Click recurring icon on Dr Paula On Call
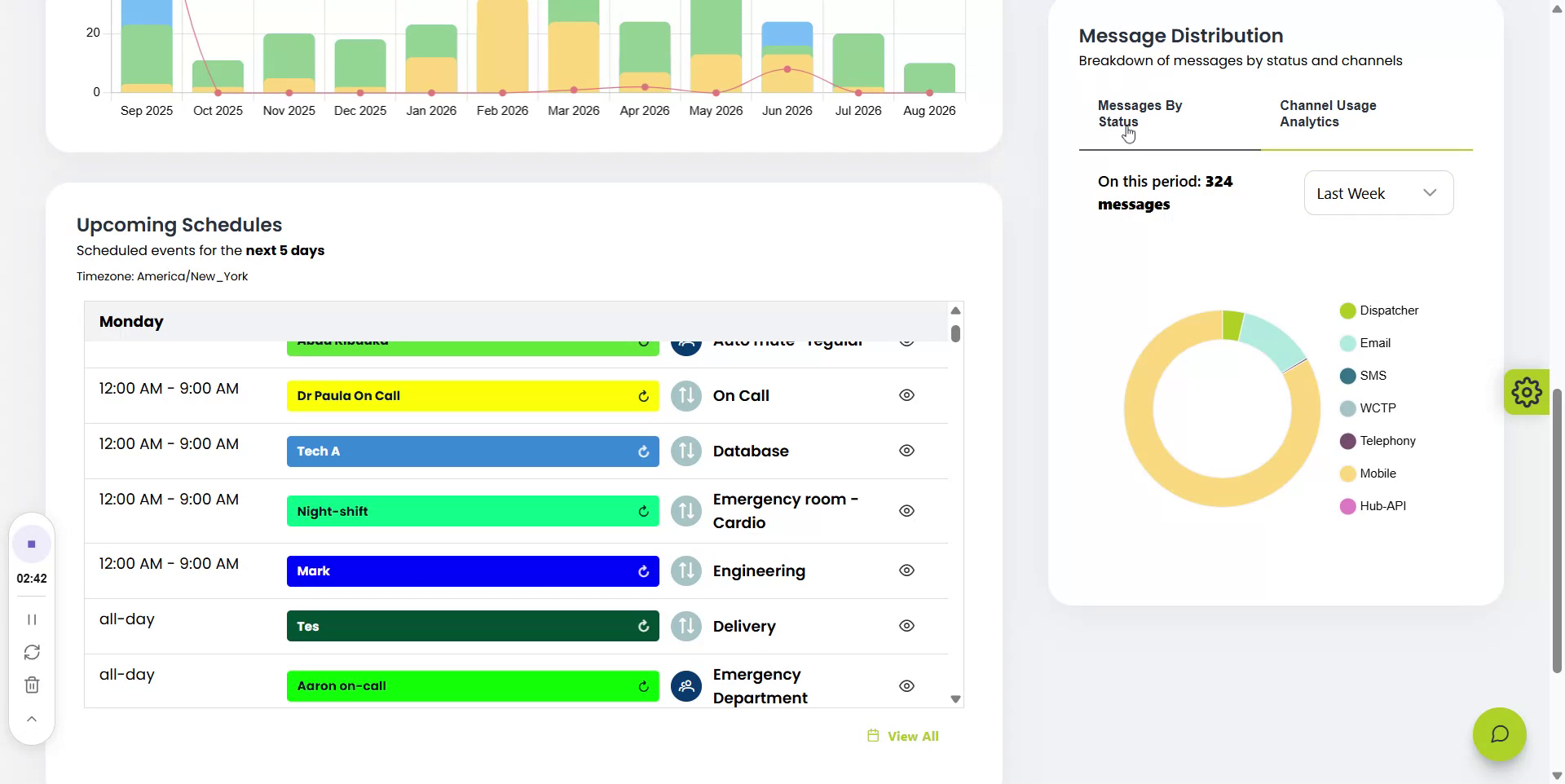Image resolution: width=1565 pixels, height=784 pixels. coord(643,396)
